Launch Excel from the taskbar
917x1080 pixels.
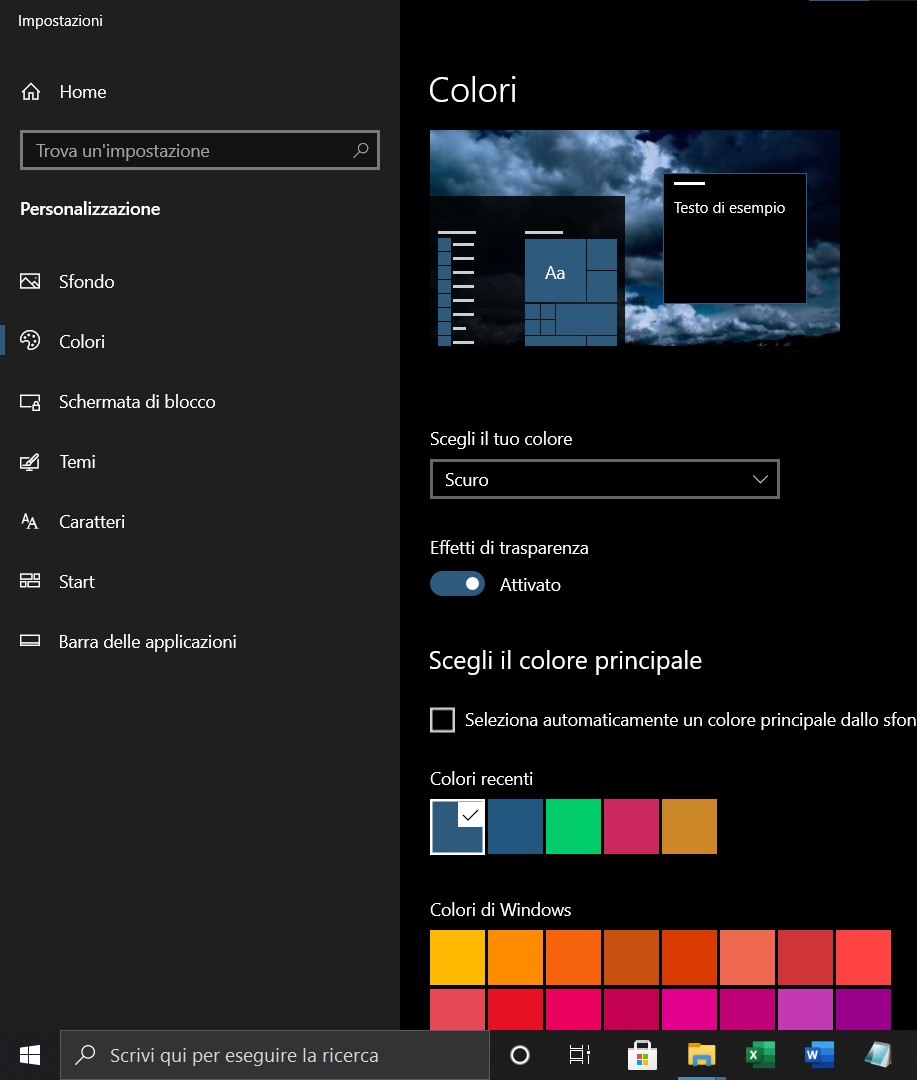click(x=761, y=1055)
